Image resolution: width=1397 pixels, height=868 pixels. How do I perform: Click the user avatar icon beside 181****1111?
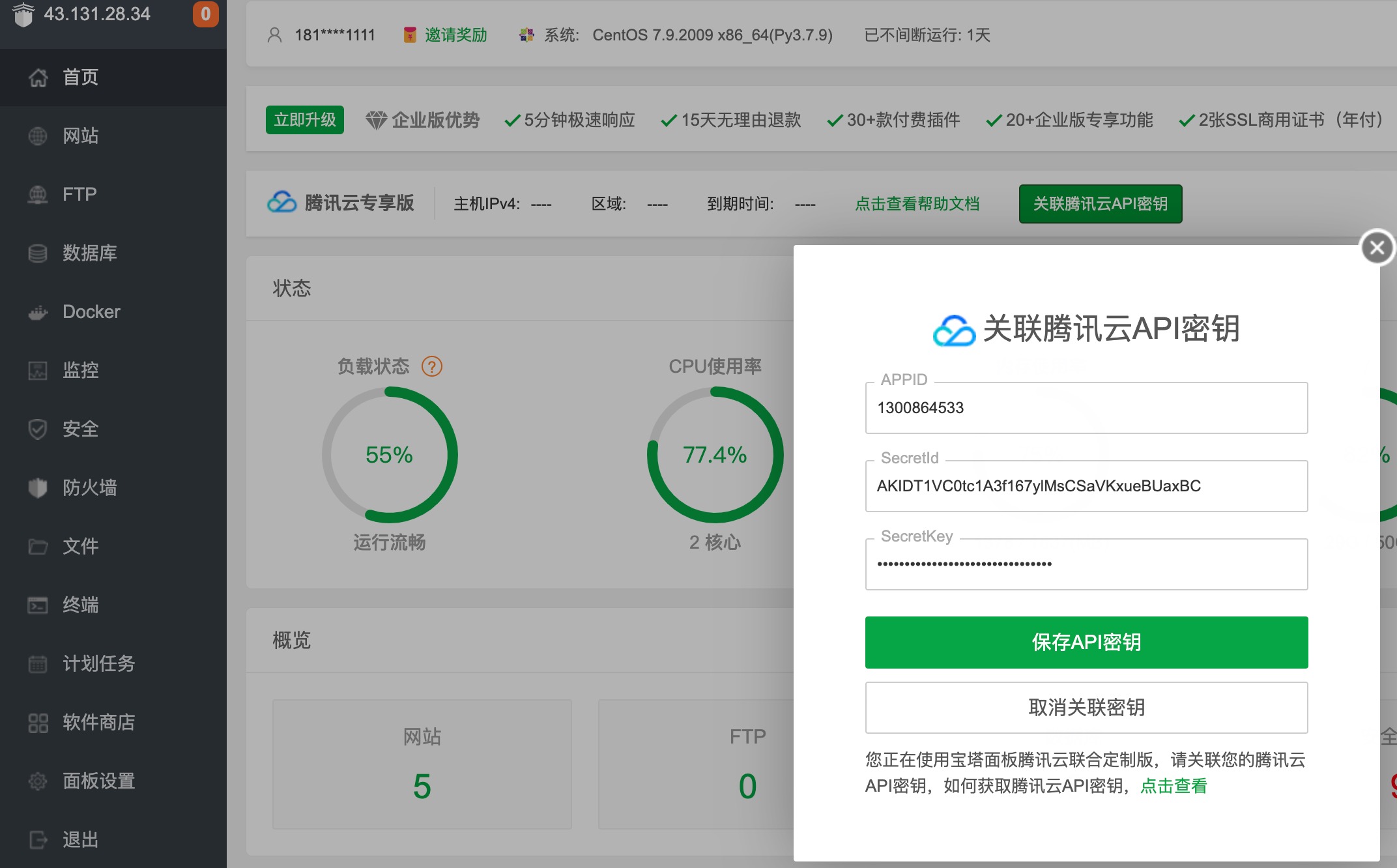pyautogui.click(x=274, y=35)
